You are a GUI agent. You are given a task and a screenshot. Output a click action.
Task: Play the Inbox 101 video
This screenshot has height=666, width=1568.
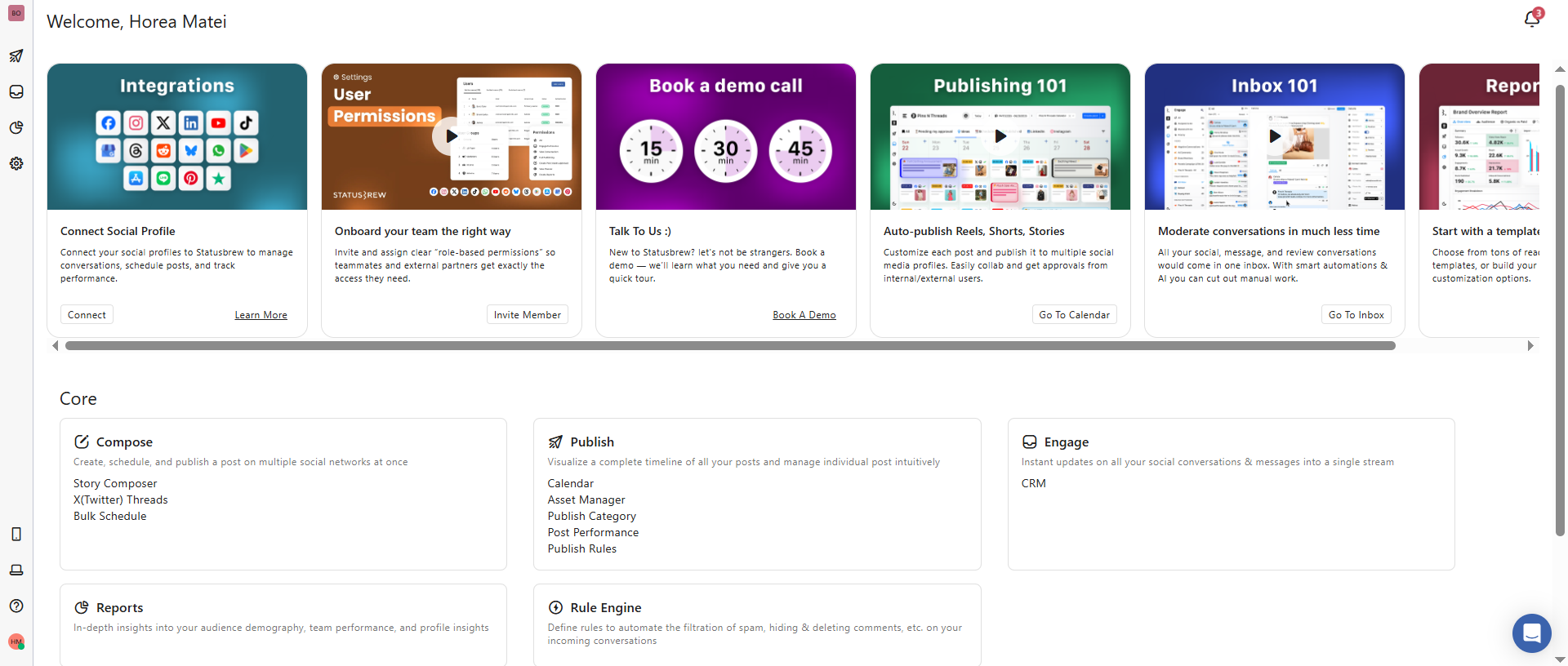[1275, 136]
